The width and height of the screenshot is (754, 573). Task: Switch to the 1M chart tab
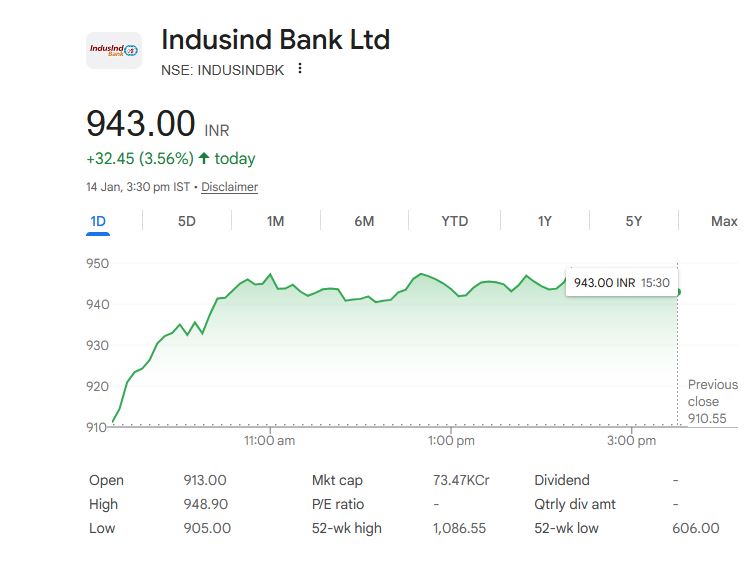click(x=275, y=221)
